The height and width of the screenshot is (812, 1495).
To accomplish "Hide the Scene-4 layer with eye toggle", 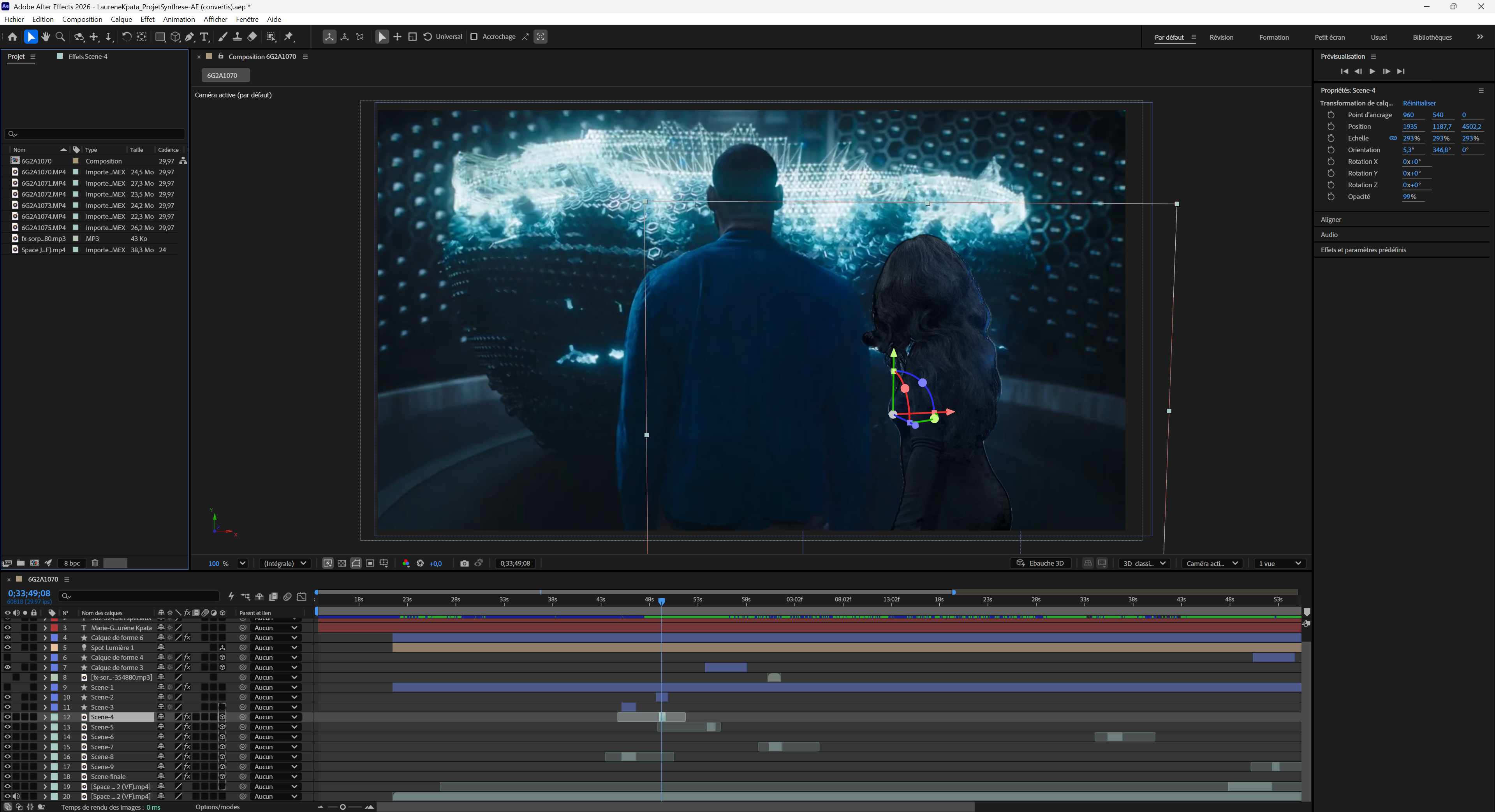I will pyautogui.click(x=7, y=717).
